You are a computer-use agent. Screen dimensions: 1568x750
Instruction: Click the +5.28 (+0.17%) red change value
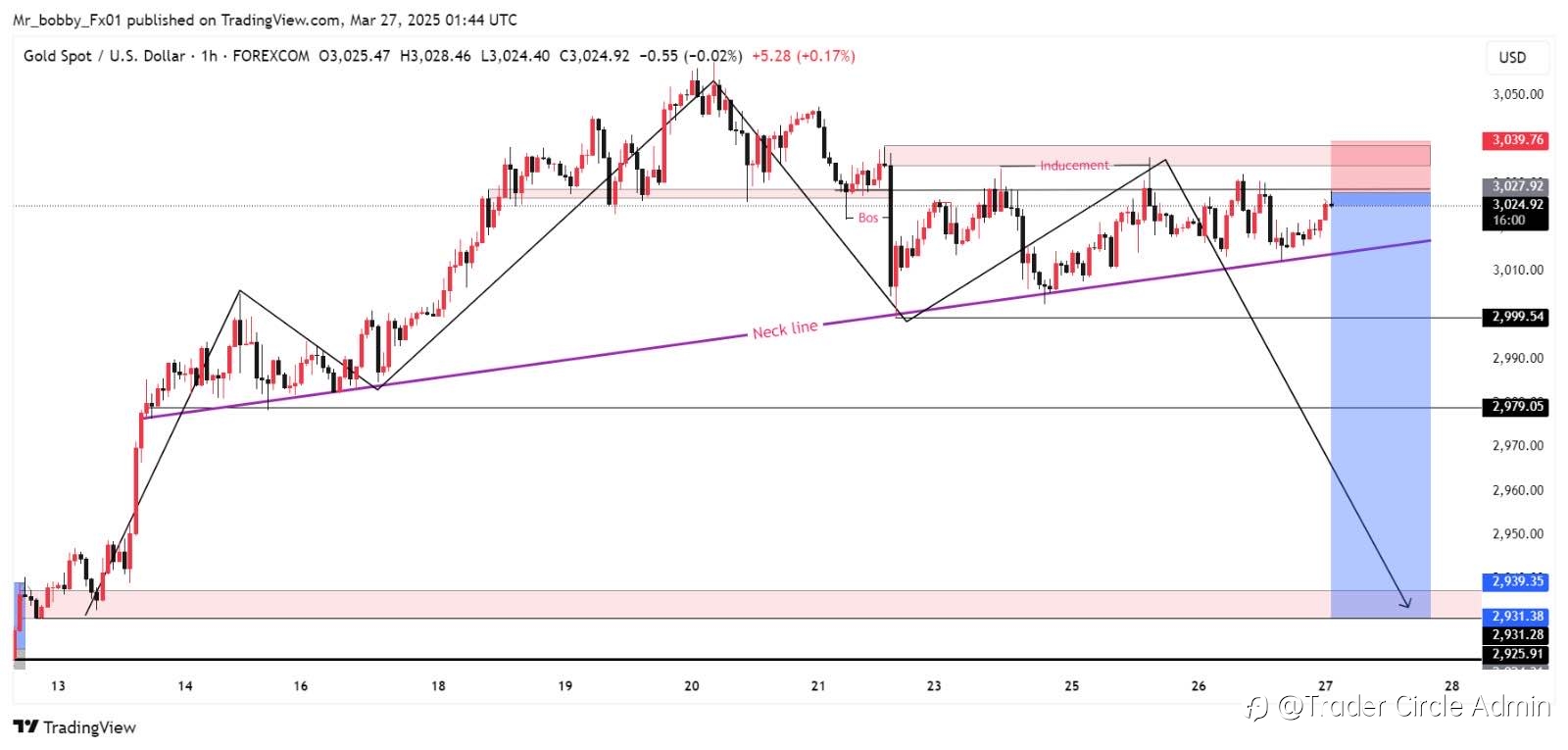(804, 56)
